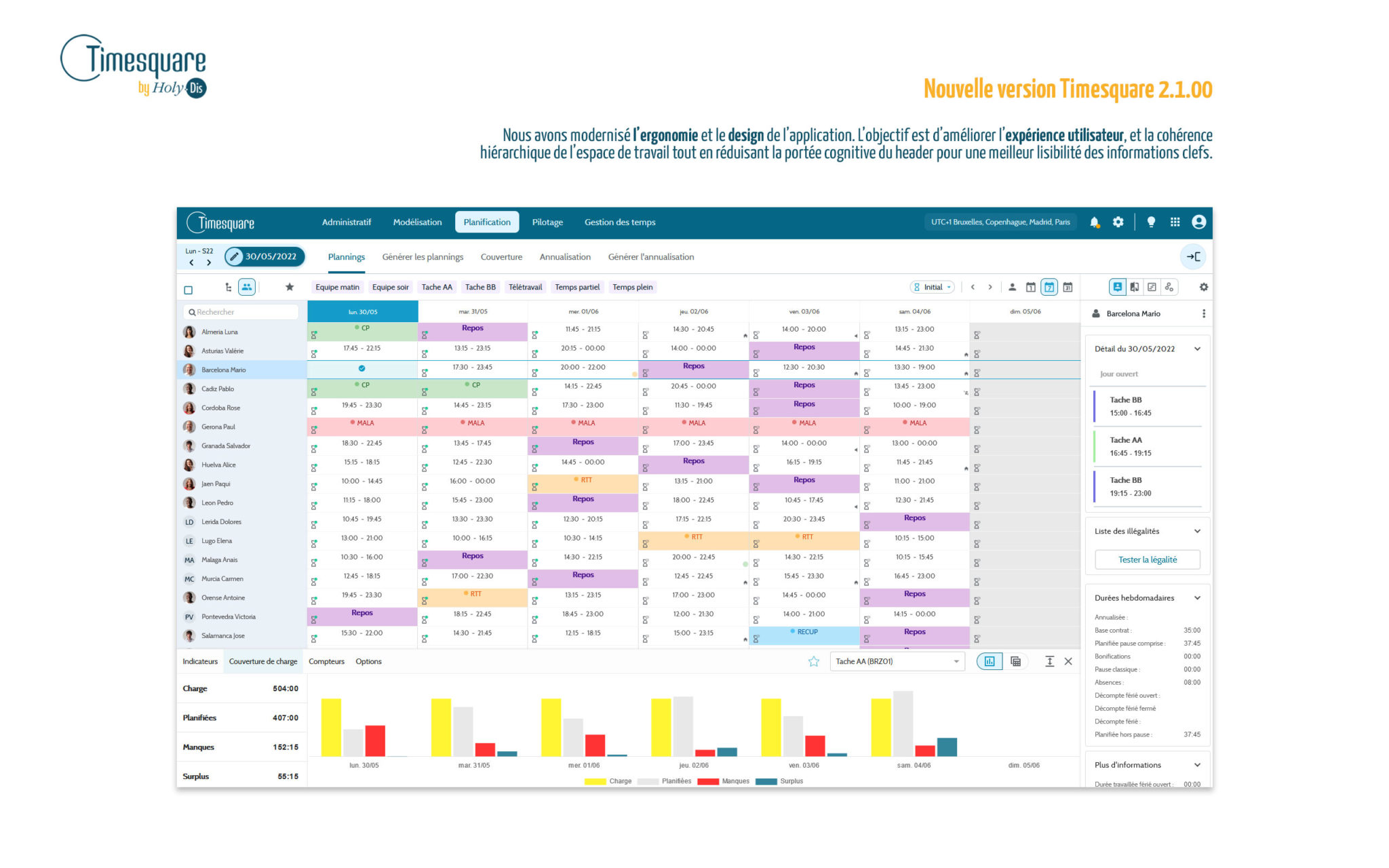Go to previous week under Lun - S22

(191, 262)
